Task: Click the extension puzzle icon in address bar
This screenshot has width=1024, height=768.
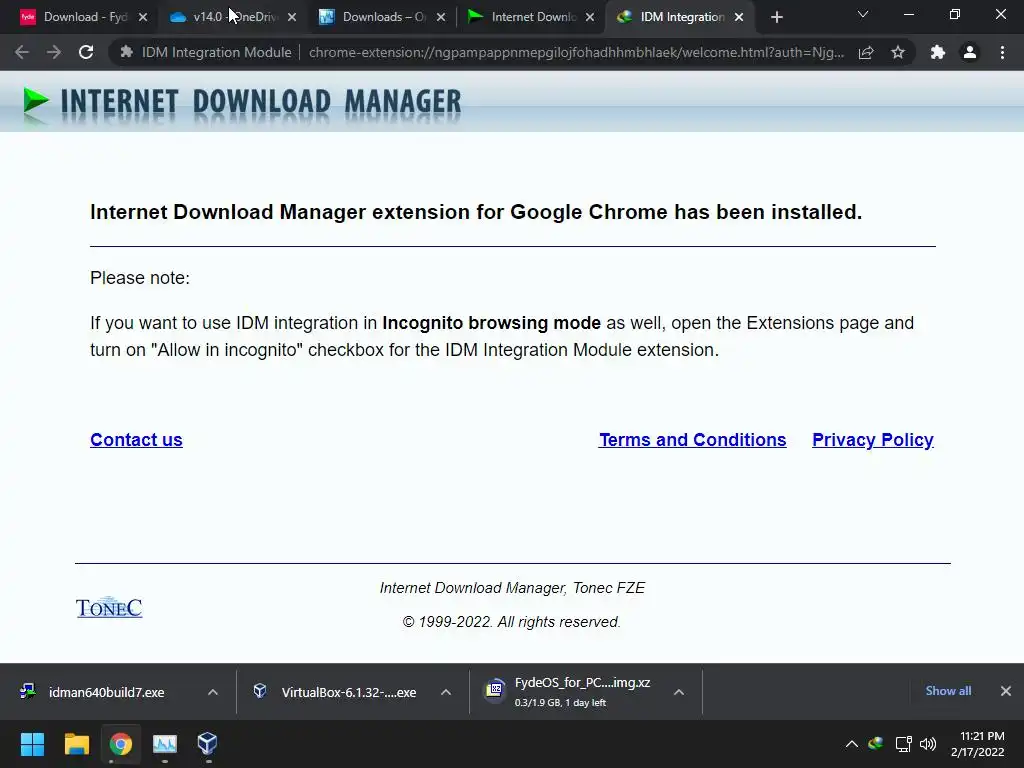Action: pos(127,52)
